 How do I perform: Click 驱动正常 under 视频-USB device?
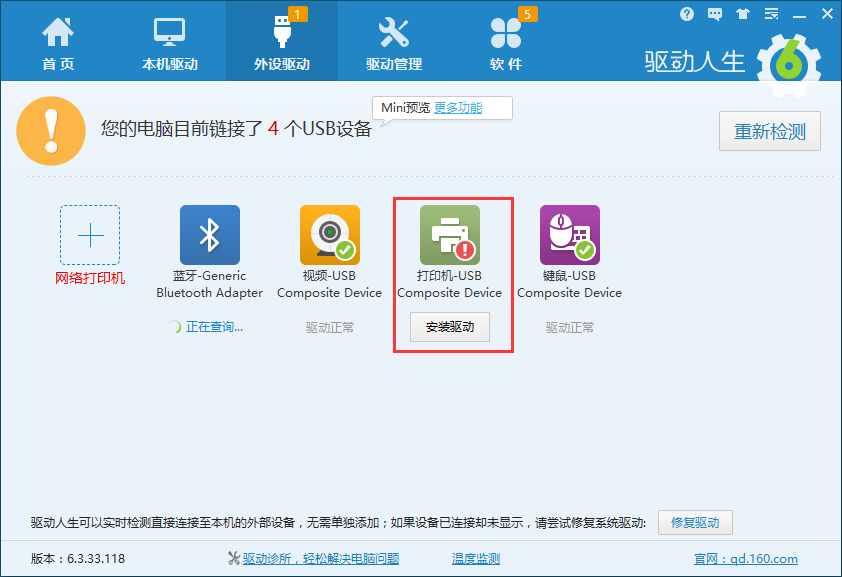tap(330, 327)
